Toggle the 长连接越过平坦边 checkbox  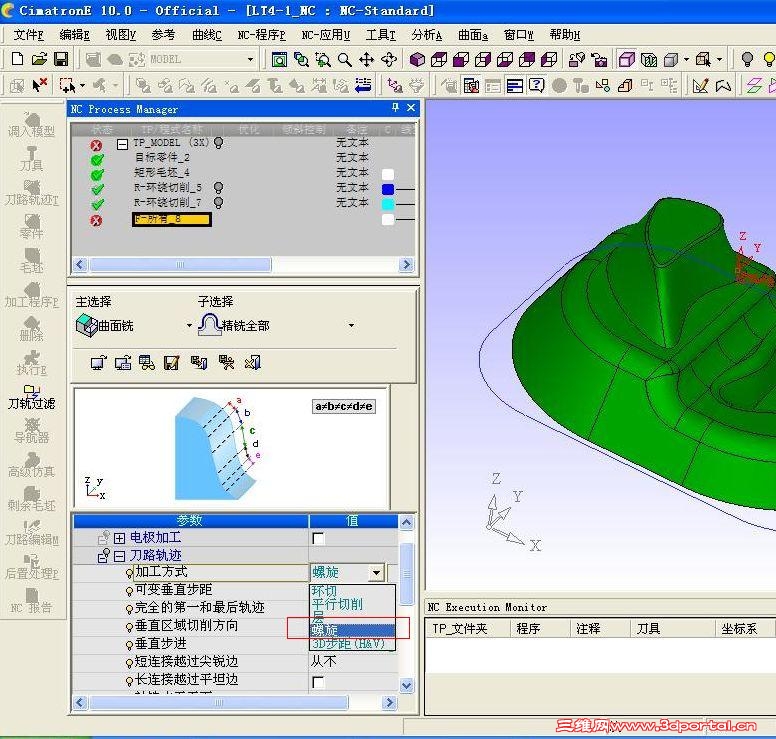point(318,683)
